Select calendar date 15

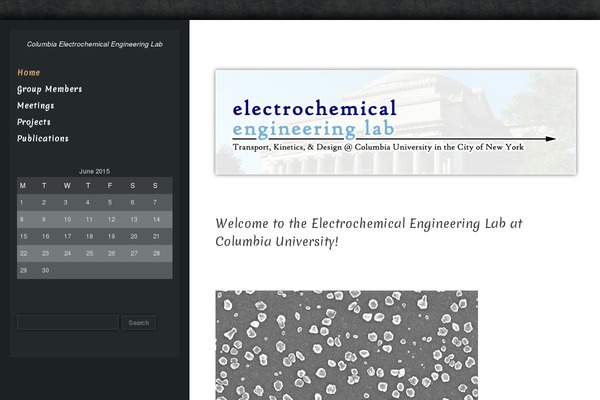pyautogui.click(x=23, y=237)
